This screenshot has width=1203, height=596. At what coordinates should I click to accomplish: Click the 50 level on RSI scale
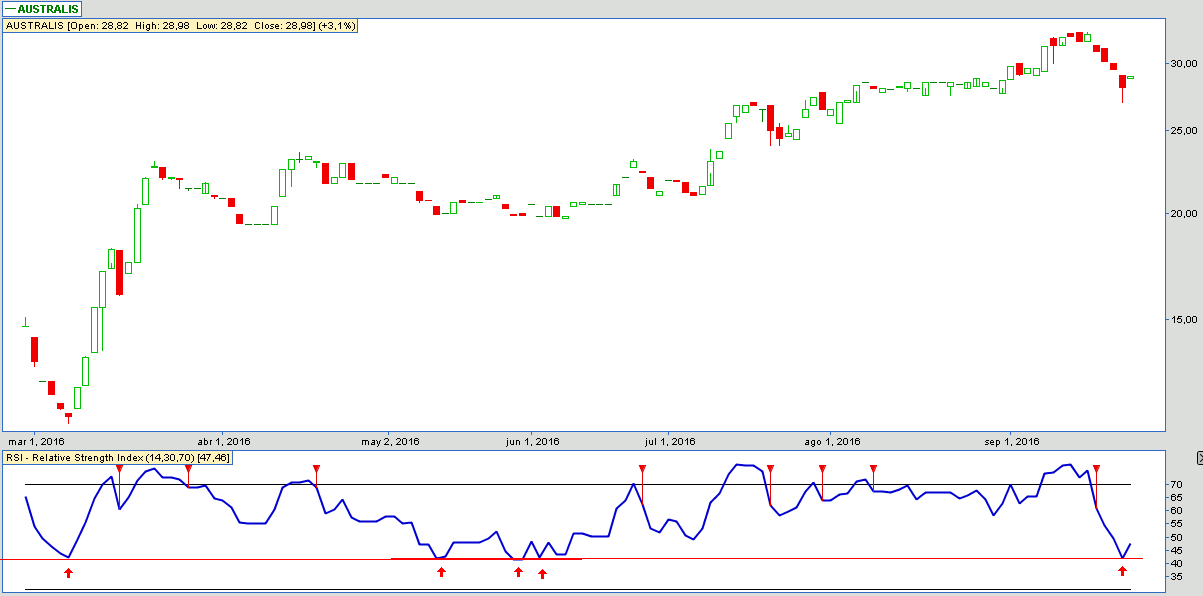click(x=1175, y=537)
